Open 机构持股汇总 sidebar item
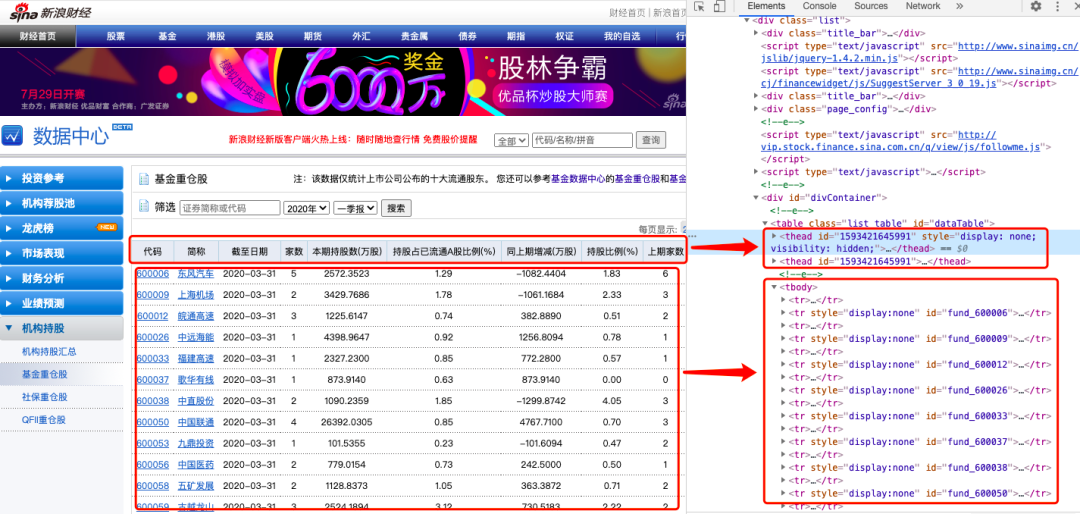 [x=49, y=351]
